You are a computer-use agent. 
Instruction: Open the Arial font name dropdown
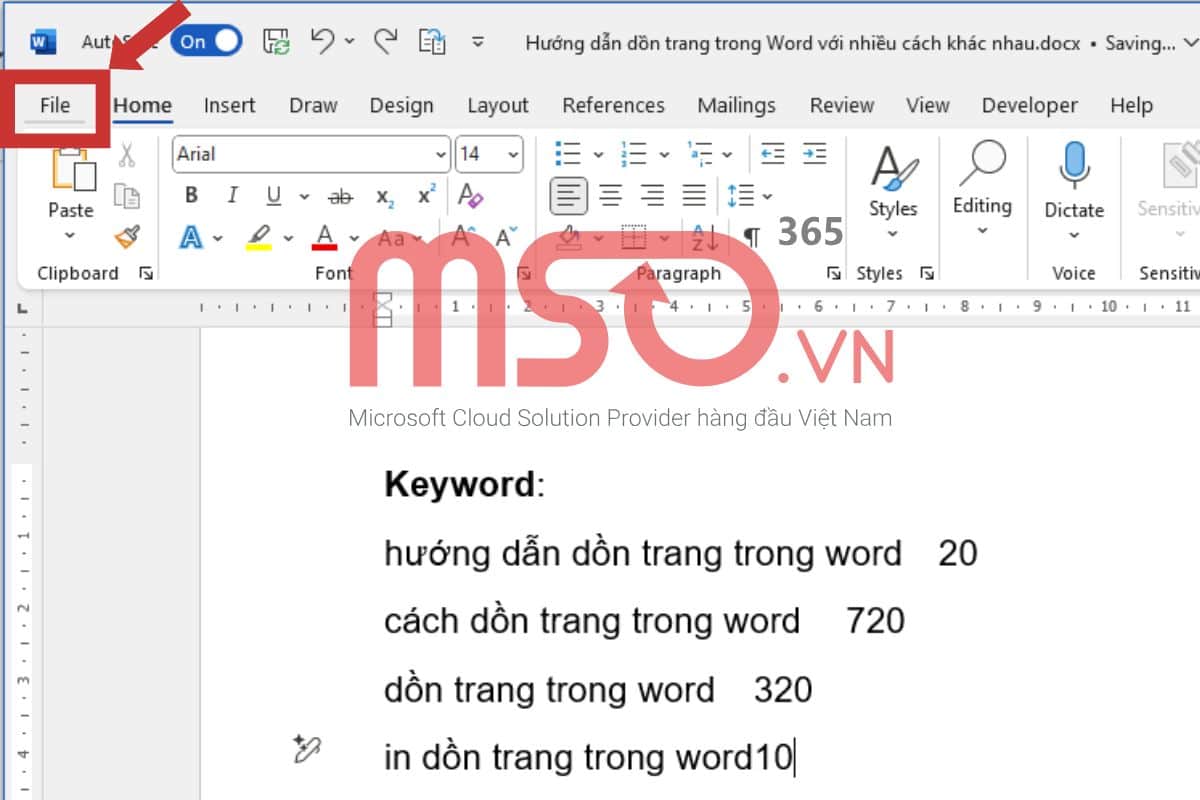[440, 155]
